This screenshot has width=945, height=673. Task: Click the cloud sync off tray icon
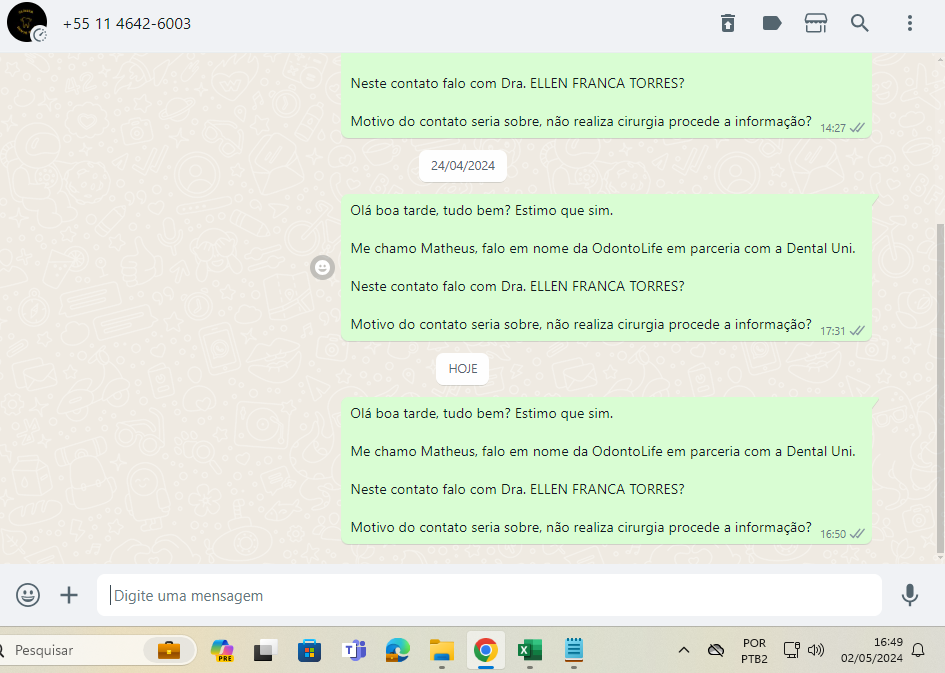(715, 650)
